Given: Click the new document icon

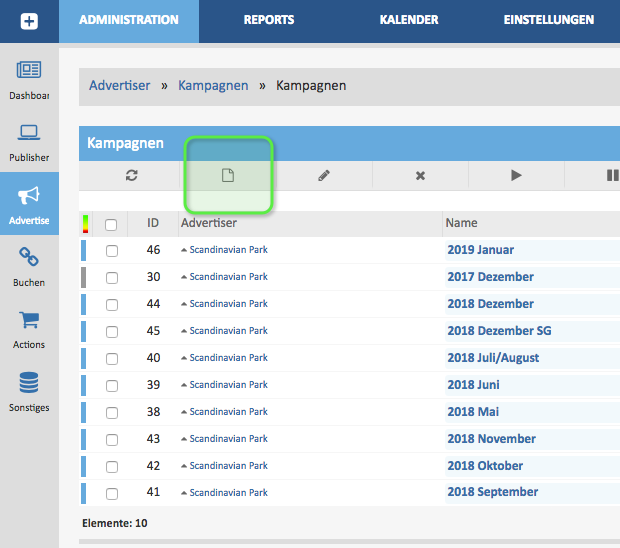Looking at the screenshot, I should point(227,175).
